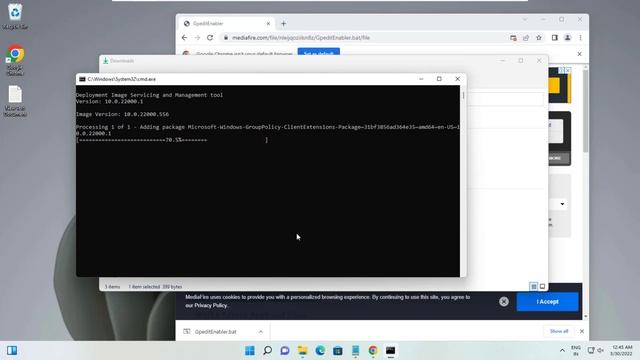The height and width of the screenshot is (360, 640).
Task: Open Microsoft Edge from the taskbar
Action: click(320, 350)
